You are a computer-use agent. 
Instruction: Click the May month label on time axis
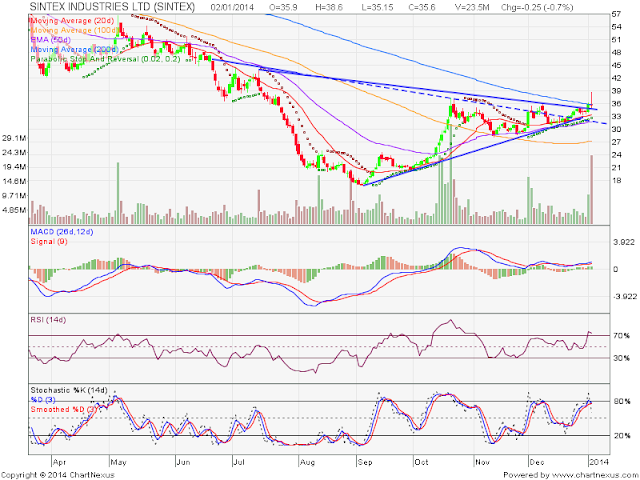pos(119,462)
